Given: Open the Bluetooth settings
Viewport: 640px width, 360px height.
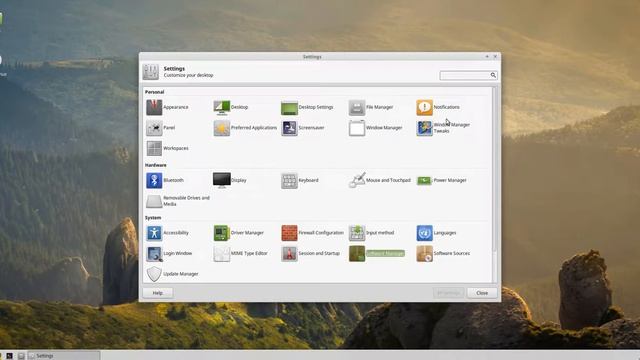Looking at the screenshot, I should (x=165, y=180).
